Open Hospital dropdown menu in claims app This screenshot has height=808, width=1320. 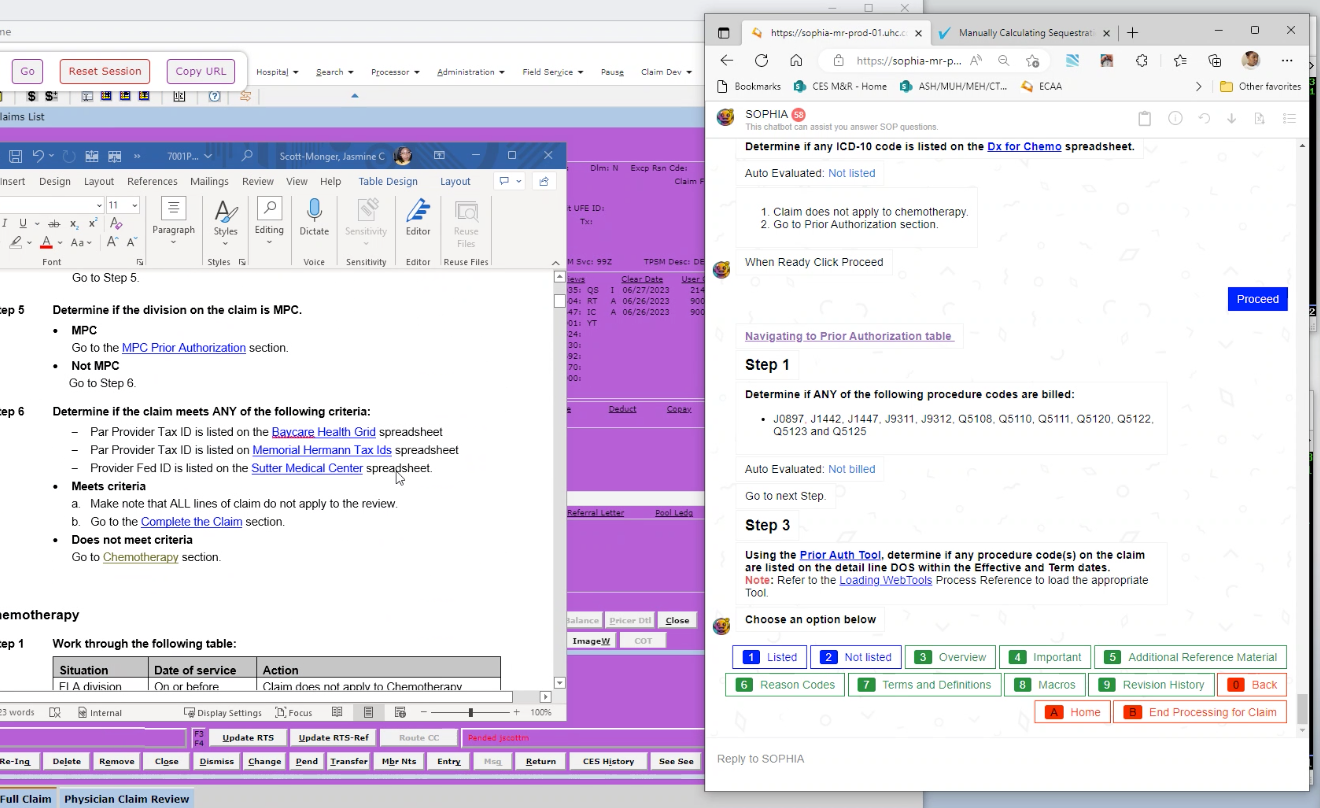pos(277,72)
